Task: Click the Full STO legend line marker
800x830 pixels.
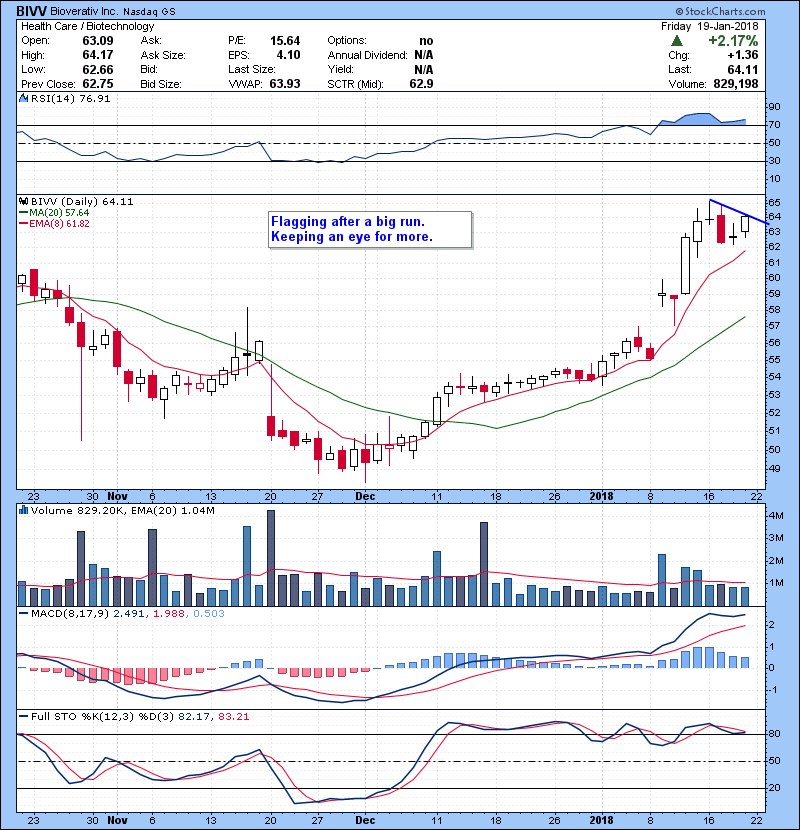Action: pos(24,716)
